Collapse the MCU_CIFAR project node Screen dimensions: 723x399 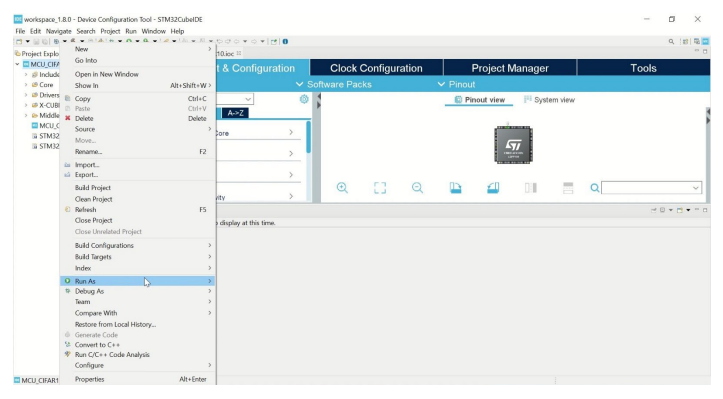[x=18, y=64]
